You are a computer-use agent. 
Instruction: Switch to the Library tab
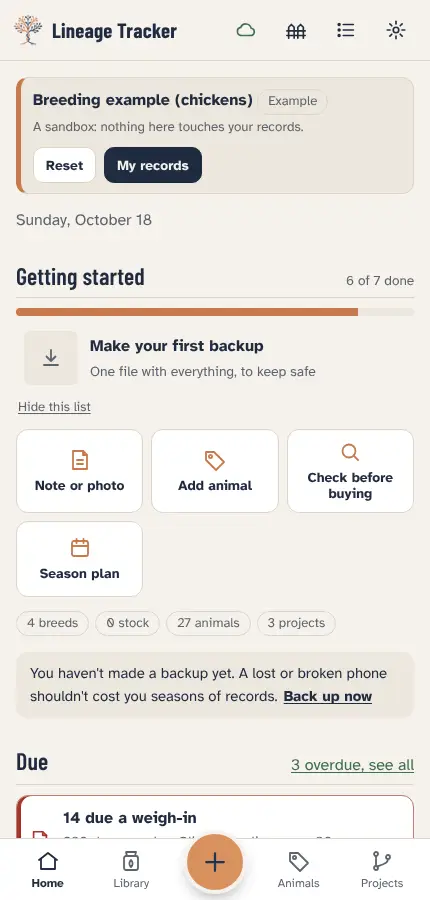coord(131,869)
